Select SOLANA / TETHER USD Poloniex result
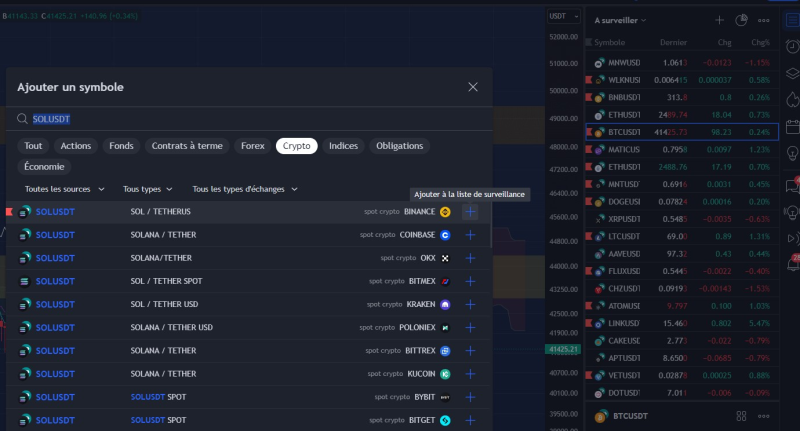Viewport: 800px width, 431px height. point(247,328)
